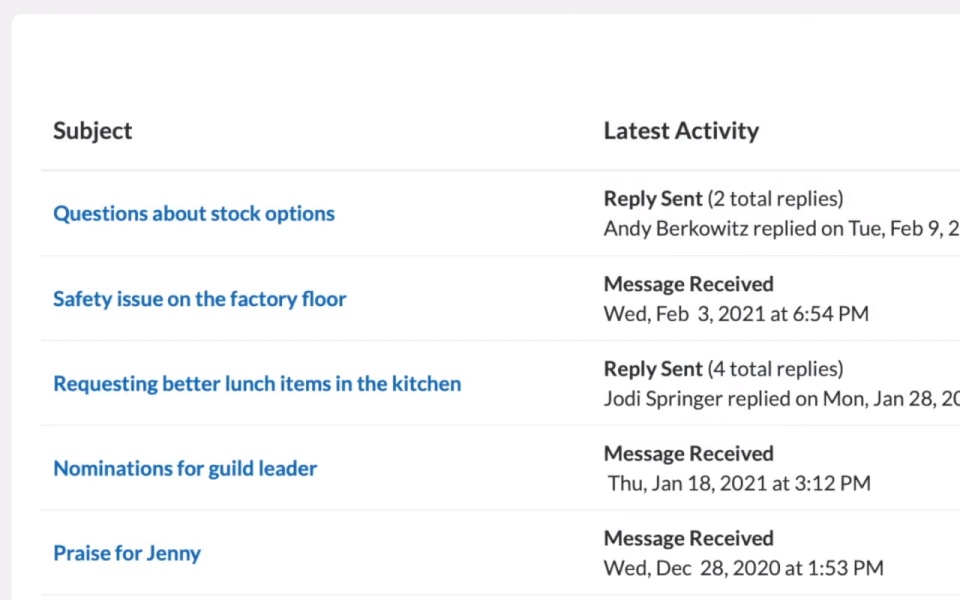The image size is (960, 600).
Task: Open "Safety issue on the factory floor"
Action: coord(200,299)
